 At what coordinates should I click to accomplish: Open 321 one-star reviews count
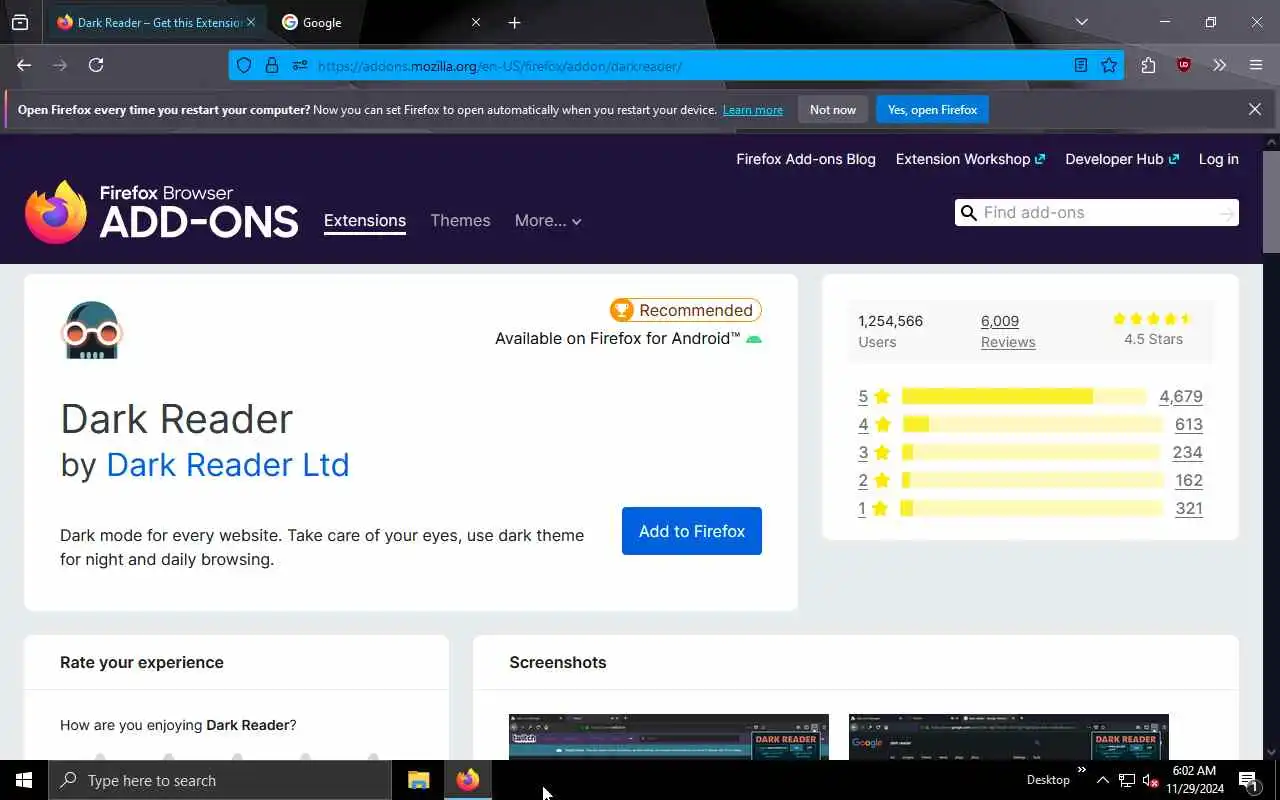click(1189, 509)
